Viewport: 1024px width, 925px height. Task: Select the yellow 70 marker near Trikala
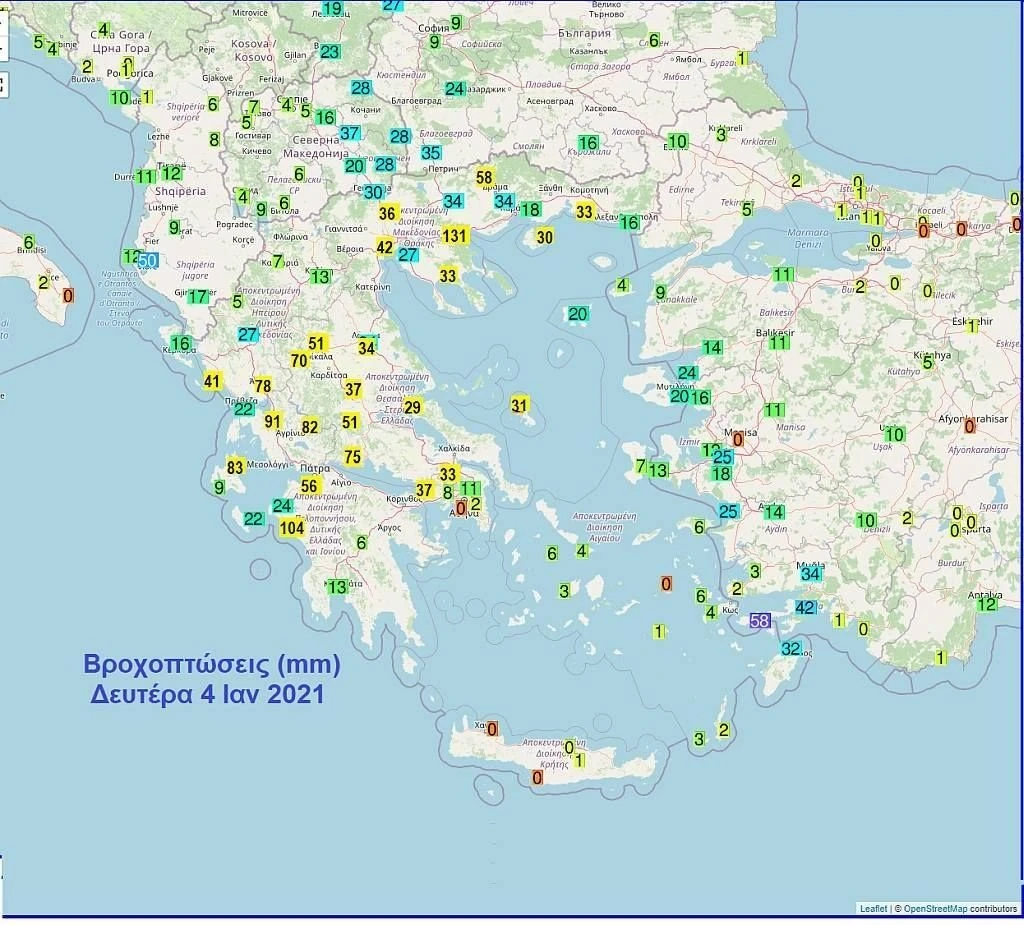[298, 360]
